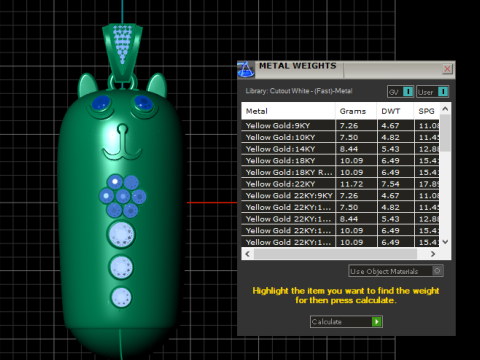Click the table's scroll down arrow
Image resolution: width=480 pixels, height=360 pixels.
(445, 242)
